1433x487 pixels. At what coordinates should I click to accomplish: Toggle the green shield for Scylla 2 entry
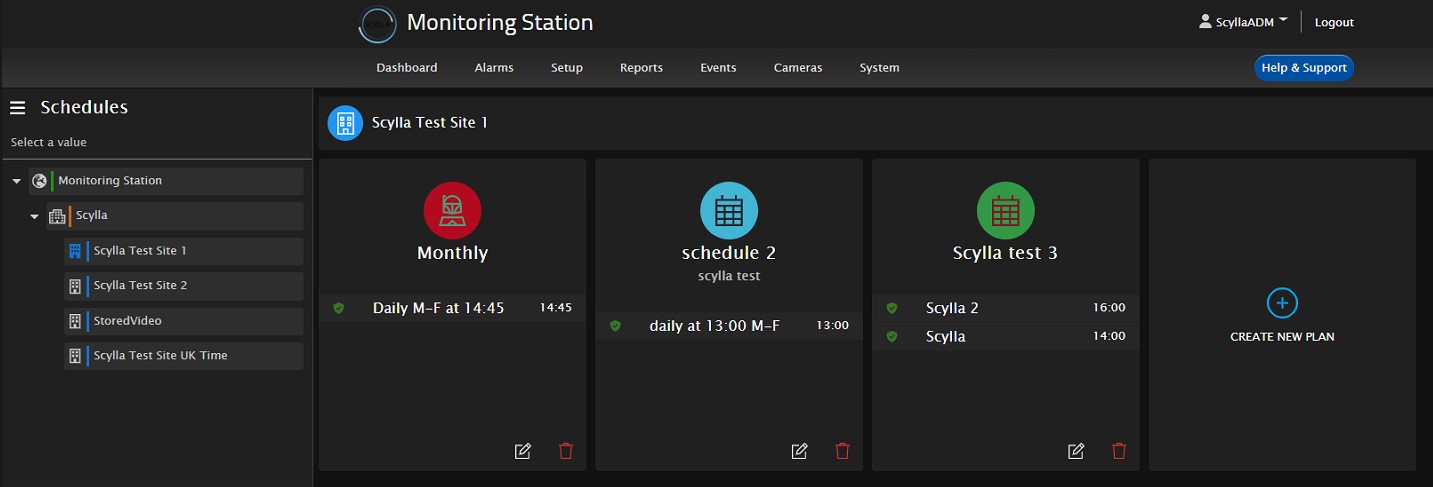point(891,308)
